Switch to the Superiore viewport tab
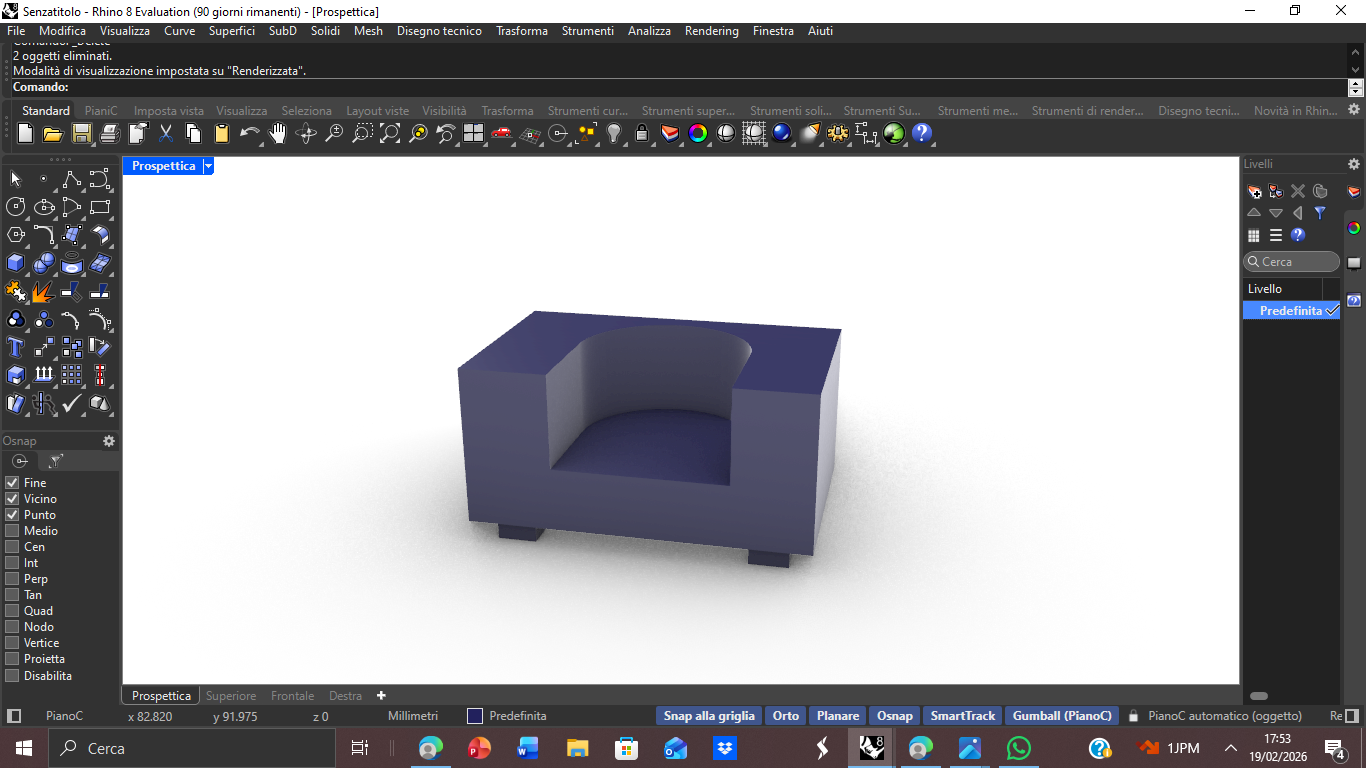Screen dimensions: 1366x768 click(x=231, y=696)
